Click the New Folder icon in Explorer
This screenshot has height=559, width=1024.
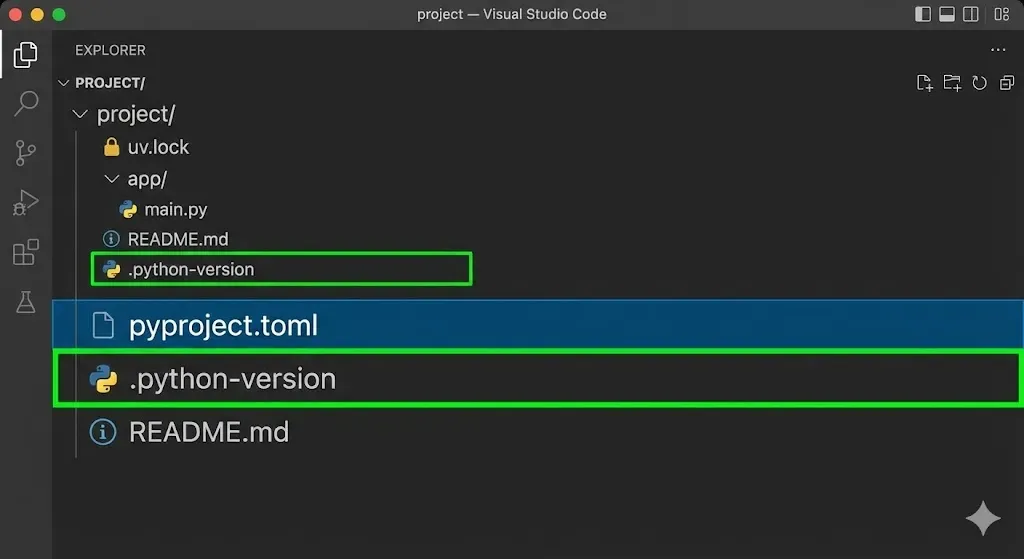[952, 83]
